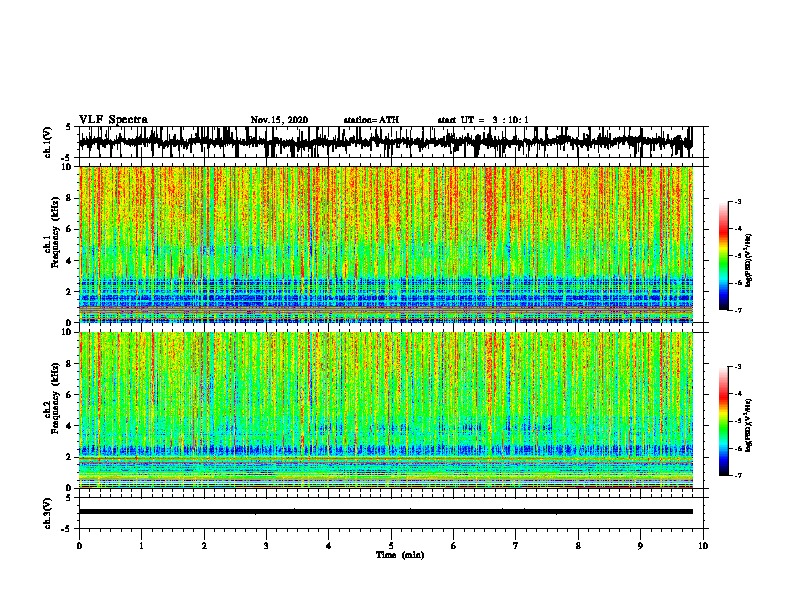Click the 'ch.3(V)' axis label
Image resolution: width=792 pixels, height=612 pixels.
[47, 513]
